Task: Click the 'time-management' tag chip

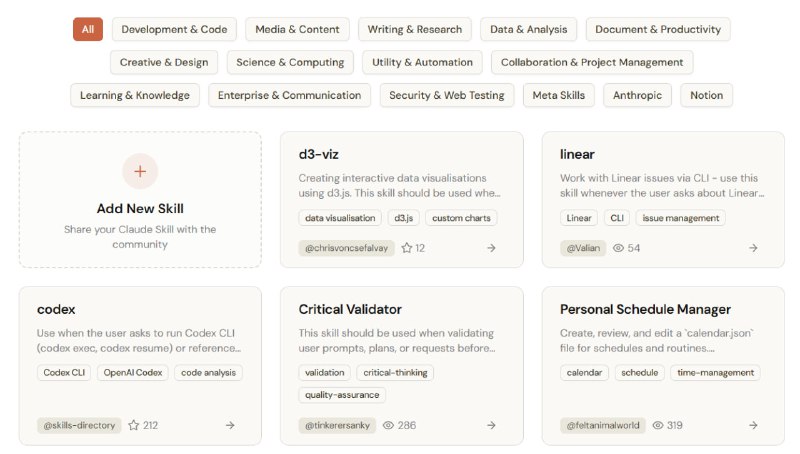Action: (715, 372)
